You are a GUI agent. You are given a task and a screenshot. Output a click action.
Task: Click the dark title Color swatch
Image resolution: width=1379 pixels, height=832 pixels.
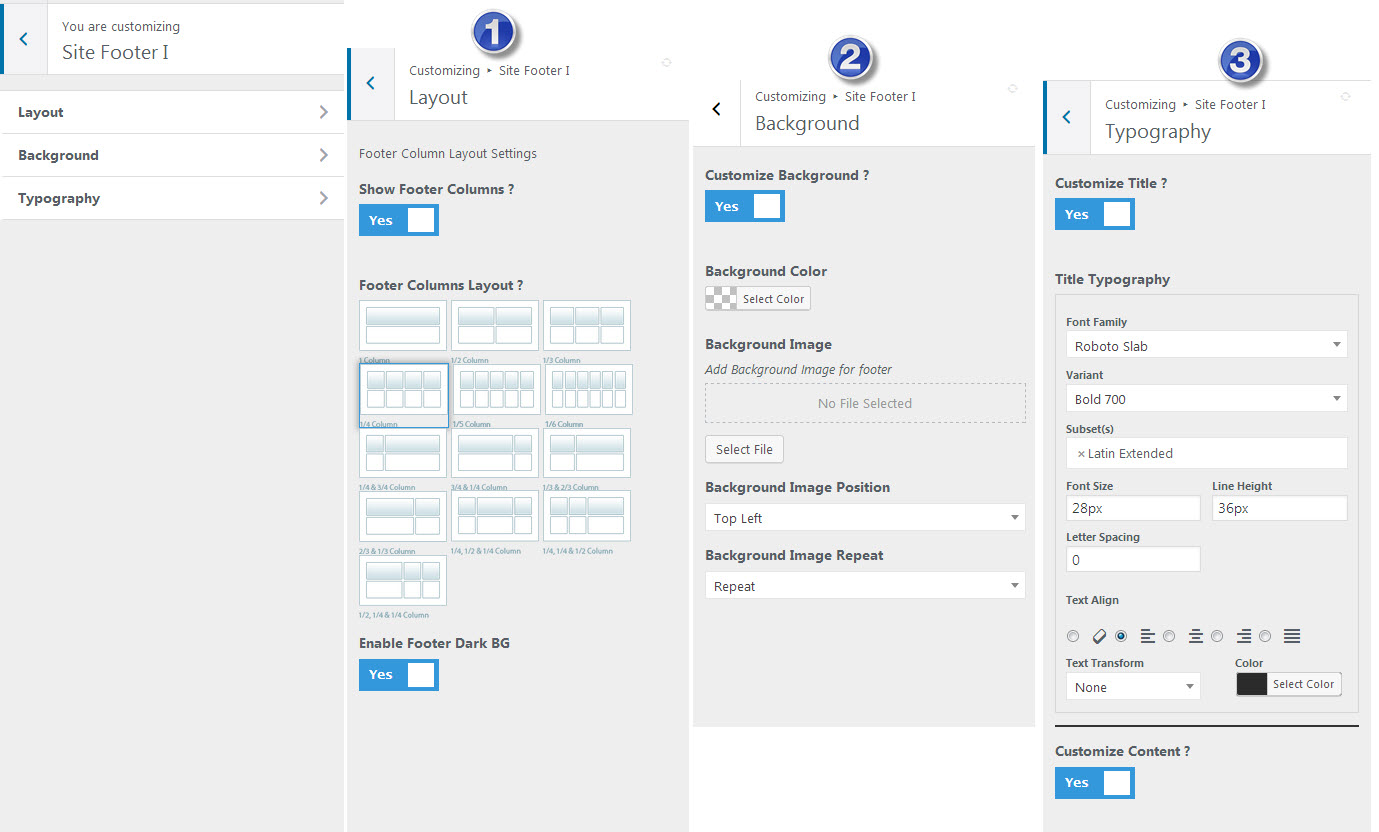[x=1252, y=684]
